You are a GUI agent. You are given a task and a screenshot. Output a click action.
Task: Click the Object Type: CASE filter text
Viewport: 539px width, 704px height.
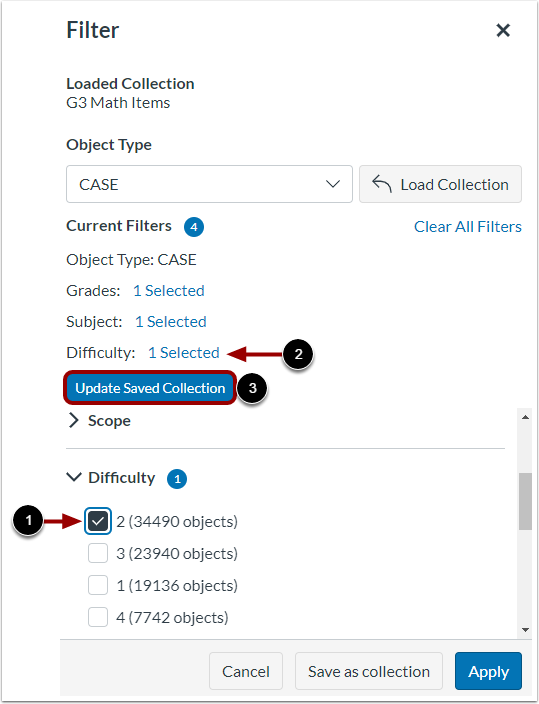(x=131, y=260)
